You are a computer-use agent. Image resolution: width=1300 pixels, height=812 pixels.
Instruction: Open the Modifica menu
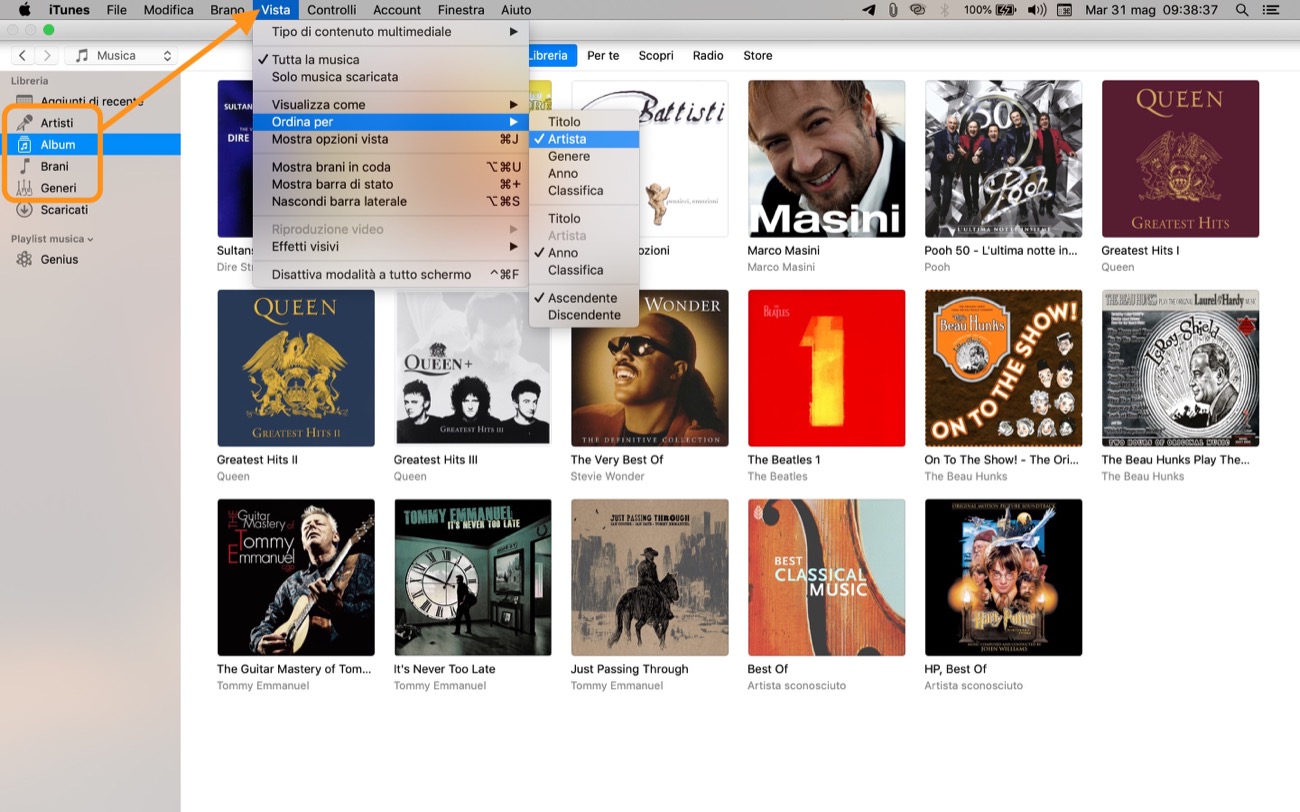168,10
